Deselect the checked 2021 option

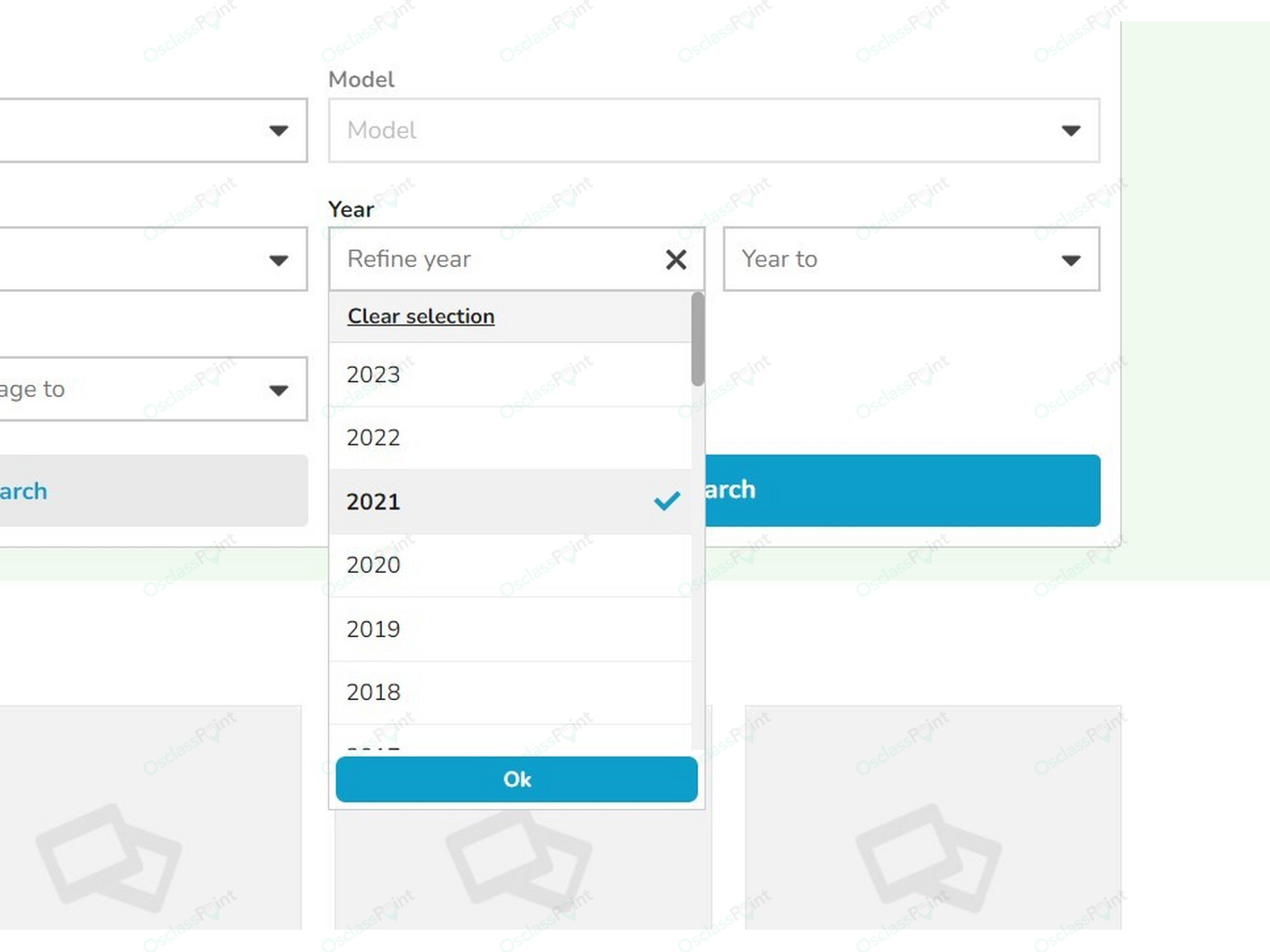510,502
